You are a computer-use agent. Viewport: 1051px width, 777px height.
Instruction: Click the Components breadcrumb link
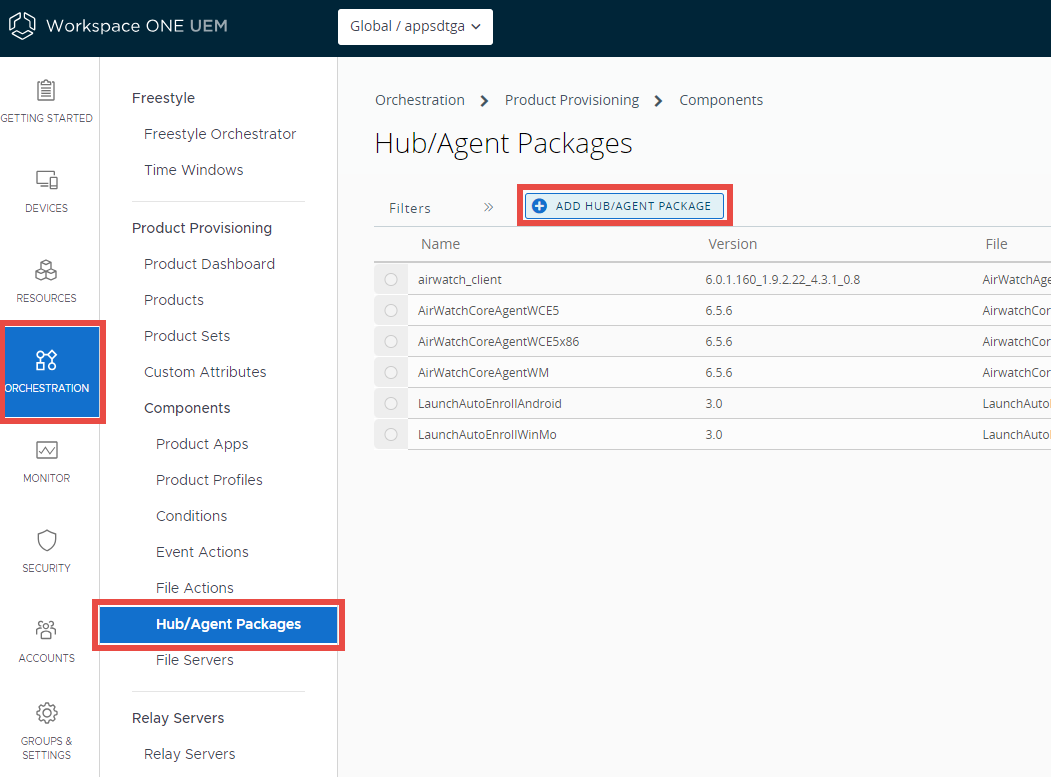tap(721, 101)
